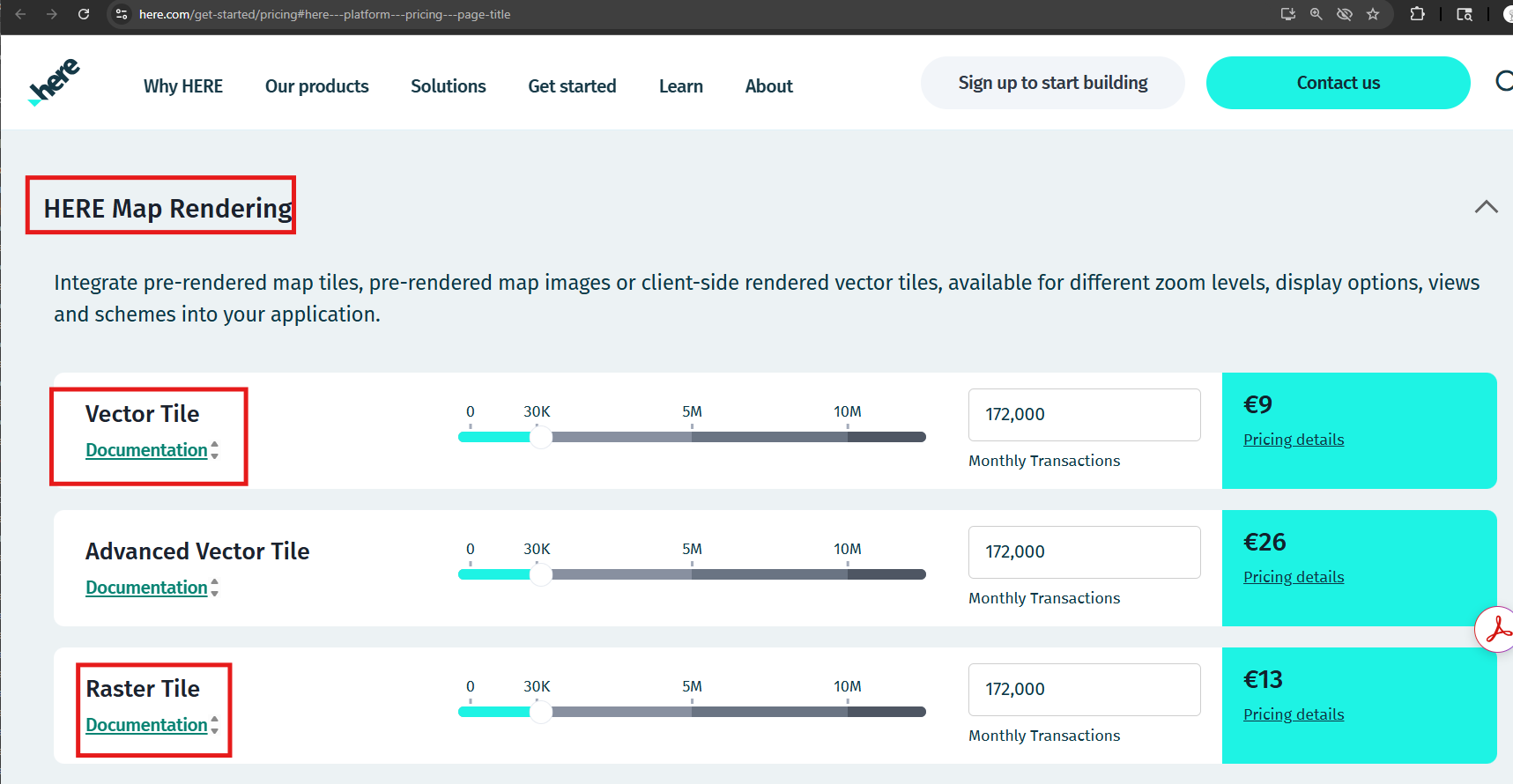Click the Adobe Acrobat PDF floating icon
Image resolution: width=1513 pixels, height=784 pixels.
click(x=1495, y=630)
